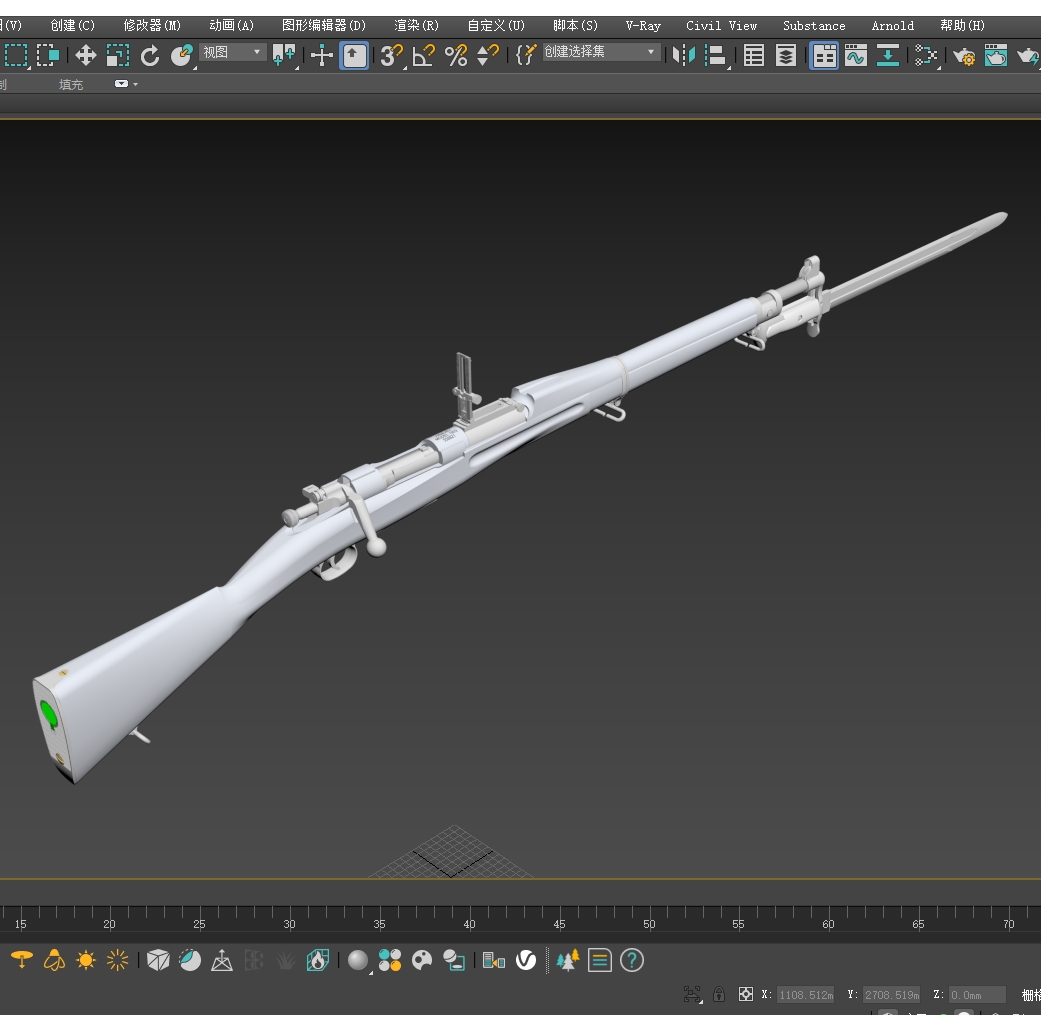Activate the Select and Place tool

(182, 55)
